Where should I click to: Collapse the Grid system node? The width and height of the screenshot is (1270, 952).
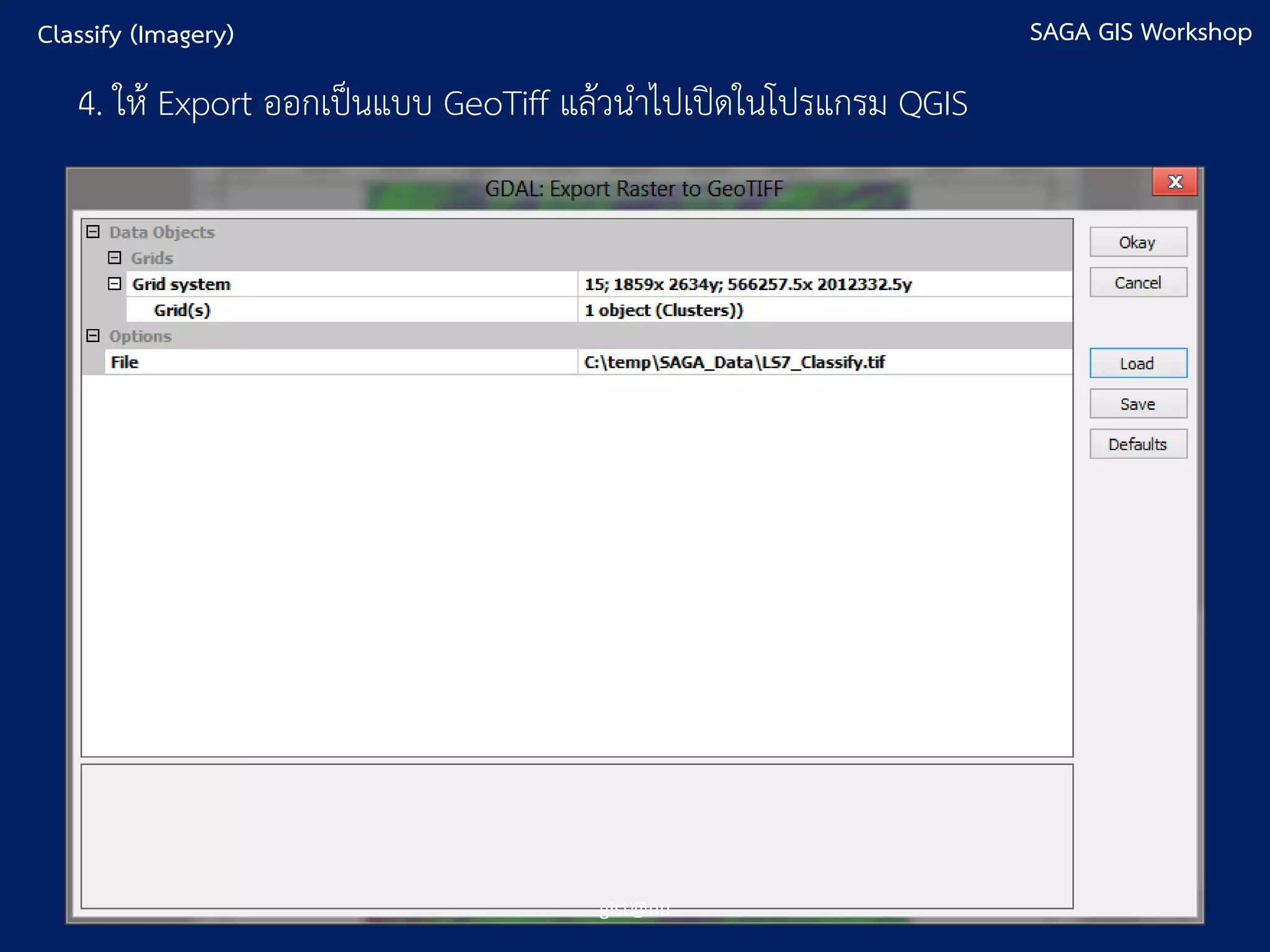115,284
